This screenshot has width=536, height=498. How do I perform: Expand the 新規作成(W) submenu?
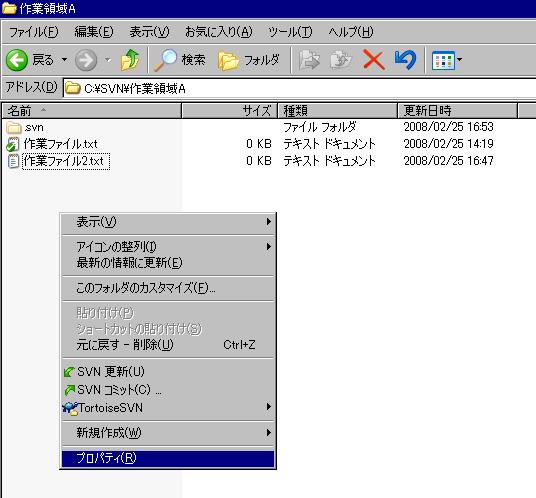click(168, 433)
